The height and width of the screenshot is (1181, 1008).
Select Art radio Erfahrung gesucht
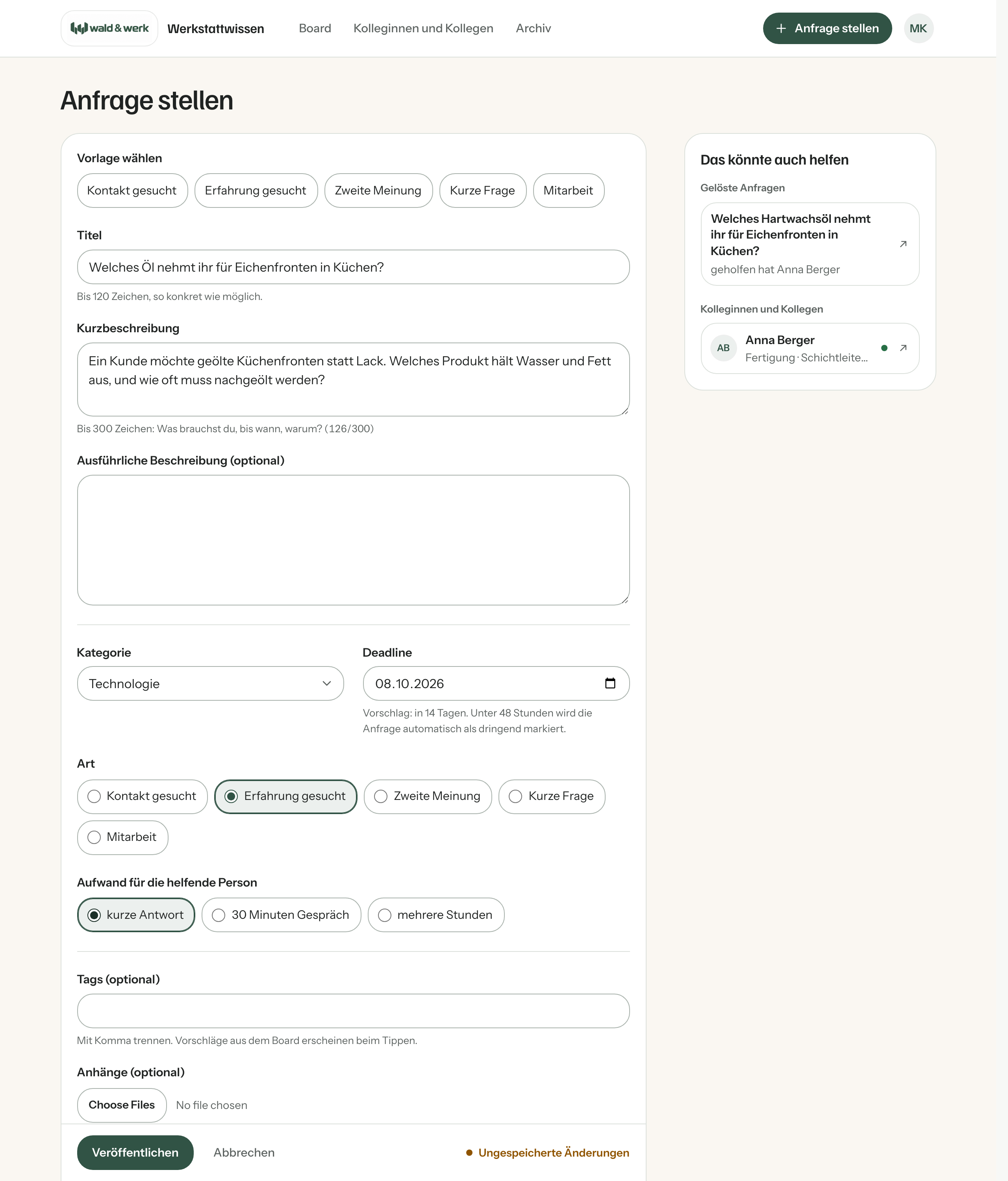285,796
